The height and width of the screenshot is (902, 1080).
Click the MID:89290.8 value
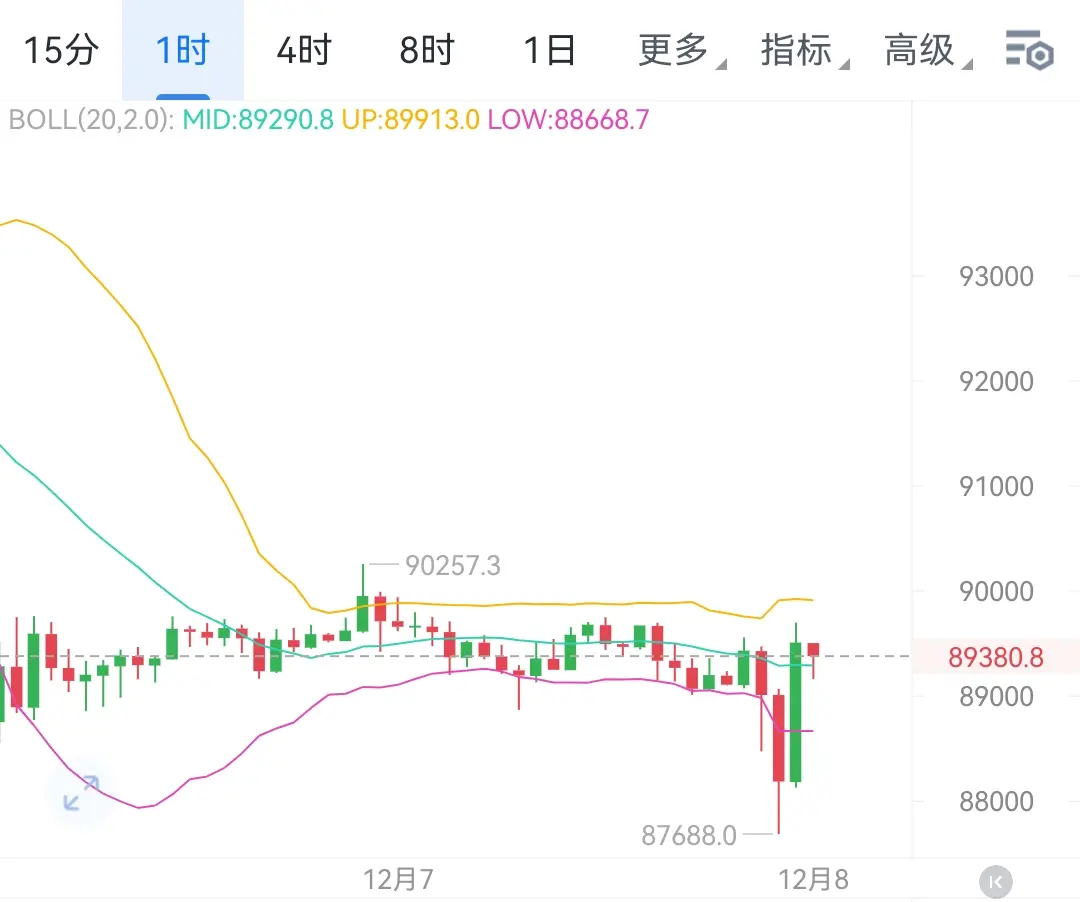point(258,120)
